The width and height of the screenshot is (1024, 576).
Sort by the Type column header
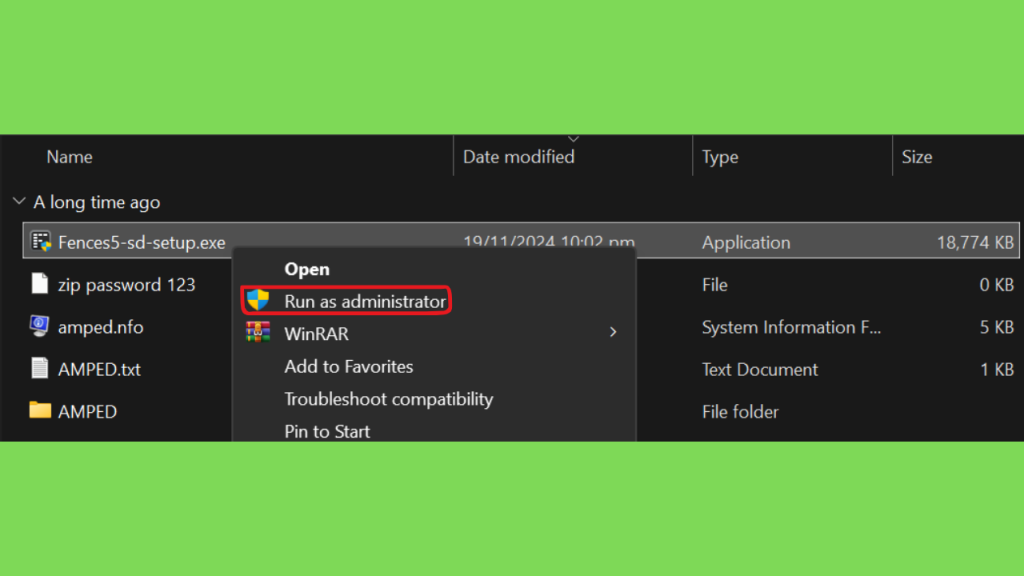(720, 157)
